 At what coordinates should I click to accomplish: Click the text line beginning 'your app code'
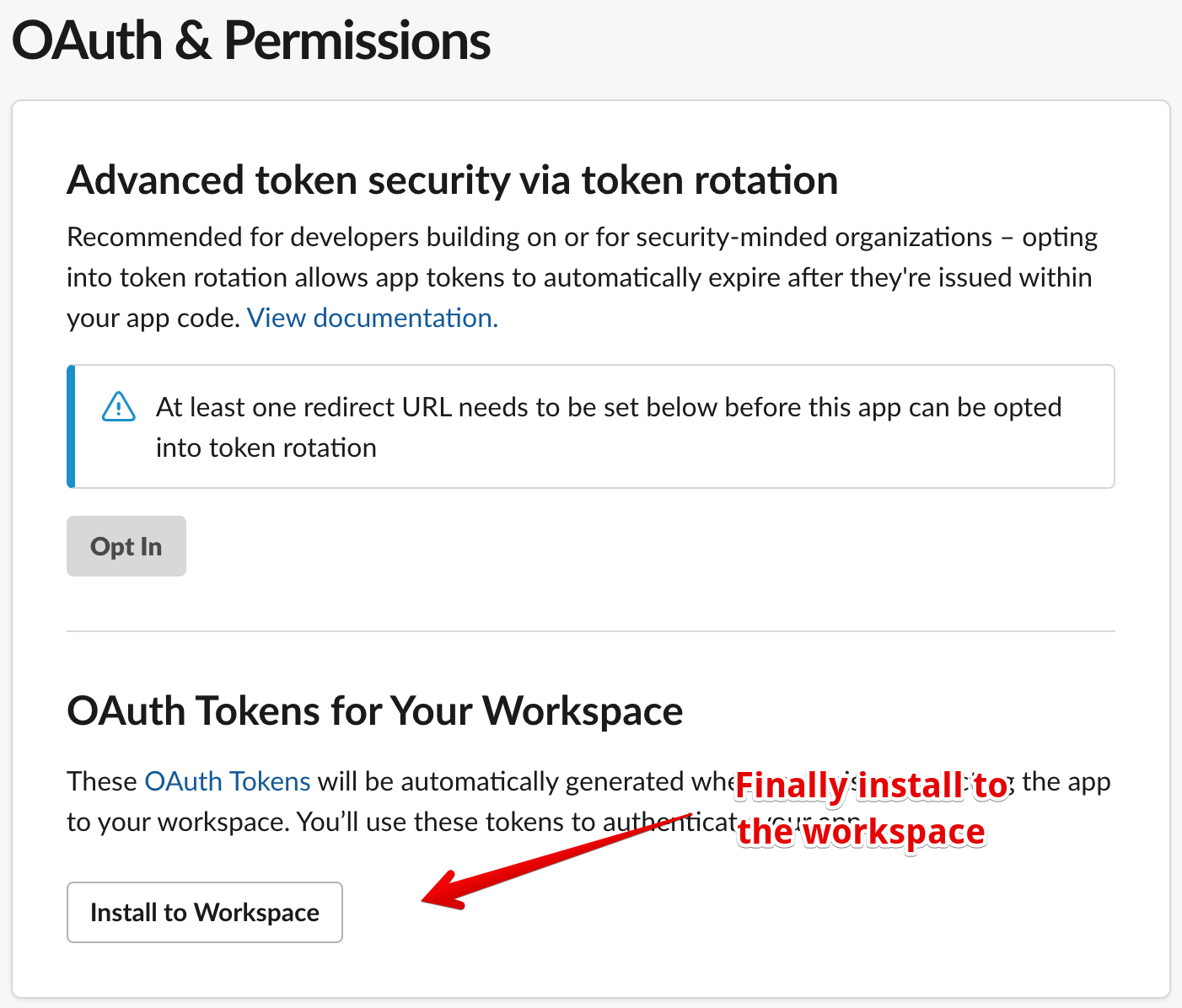(154, 318)
